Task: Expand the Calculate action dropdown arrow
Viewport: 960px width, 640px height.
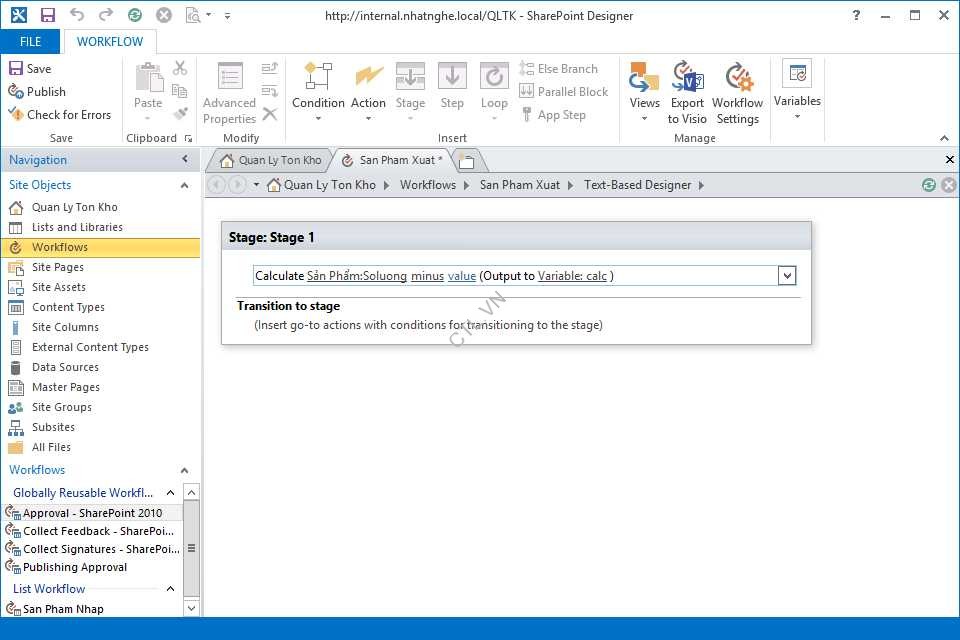Action: click(x=787, y=276)
